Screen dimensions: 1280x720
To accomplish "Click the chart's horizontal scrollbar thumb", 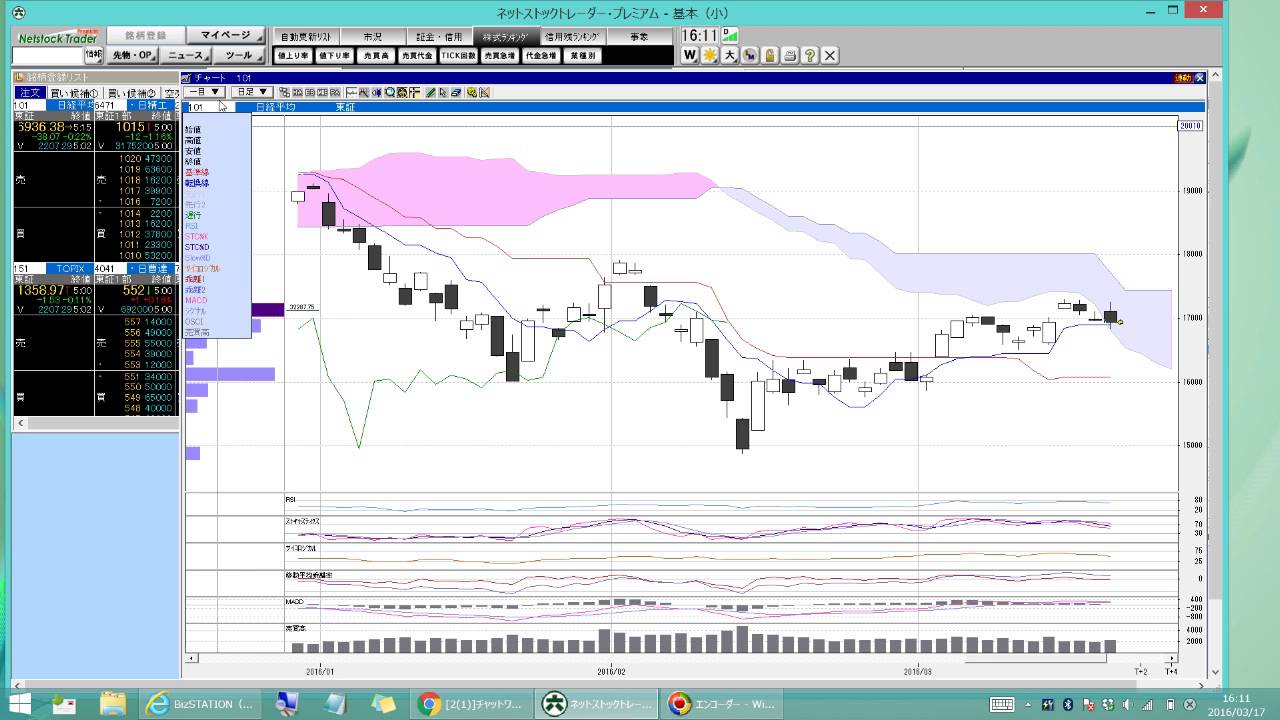I will coord(1035,658).
